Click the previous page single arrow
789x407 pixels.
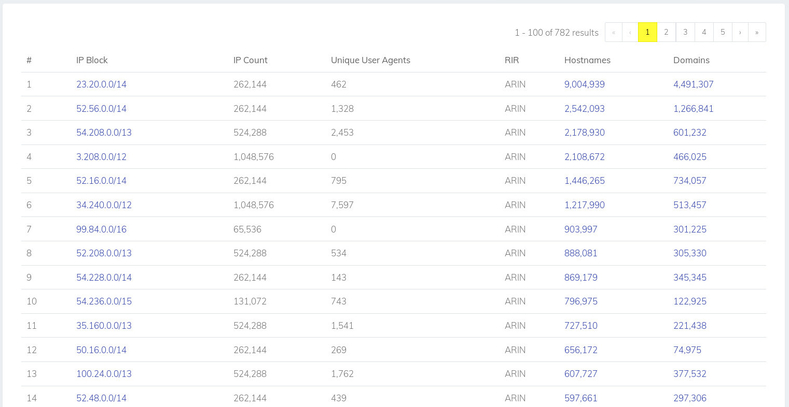point(630,32)
